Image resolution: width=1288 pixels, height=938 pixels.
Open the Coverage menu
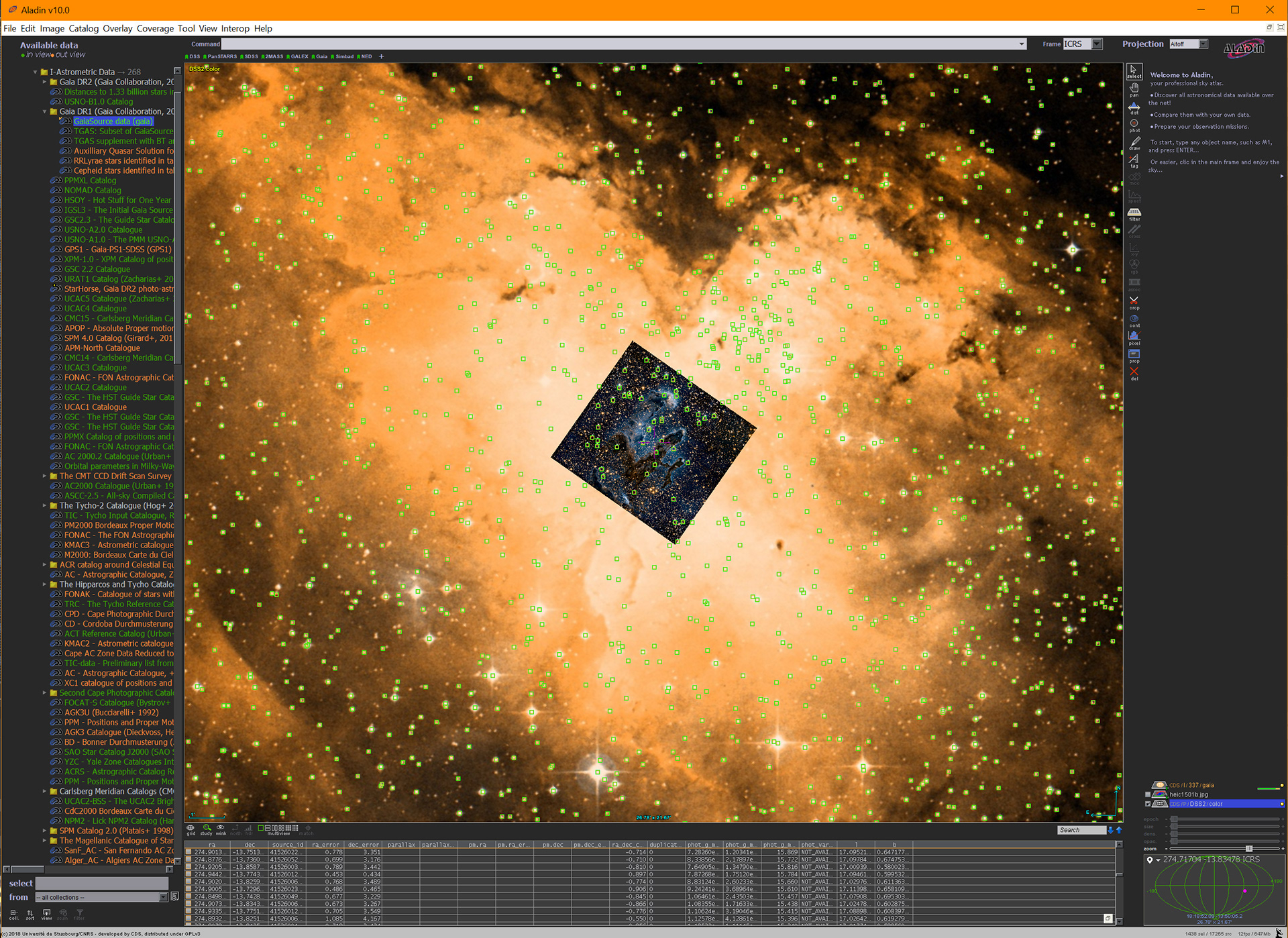tap(155, 28)
